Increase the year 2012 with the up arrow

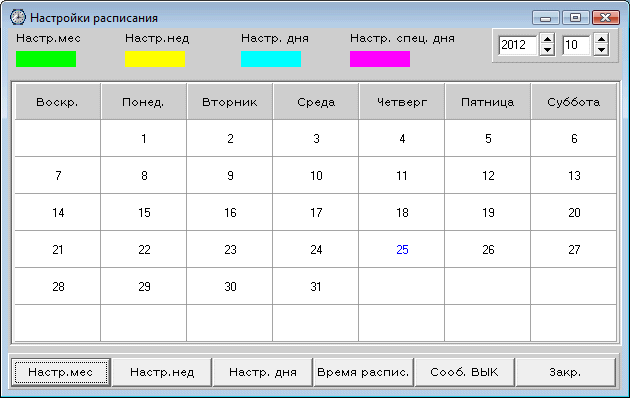click(547, 39)
